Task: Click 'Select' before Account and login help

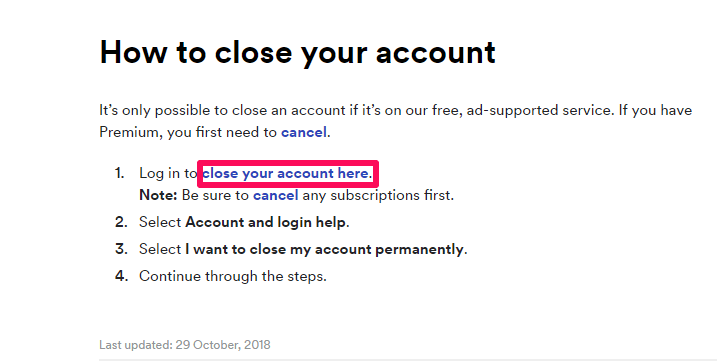Action: (160, 223)
